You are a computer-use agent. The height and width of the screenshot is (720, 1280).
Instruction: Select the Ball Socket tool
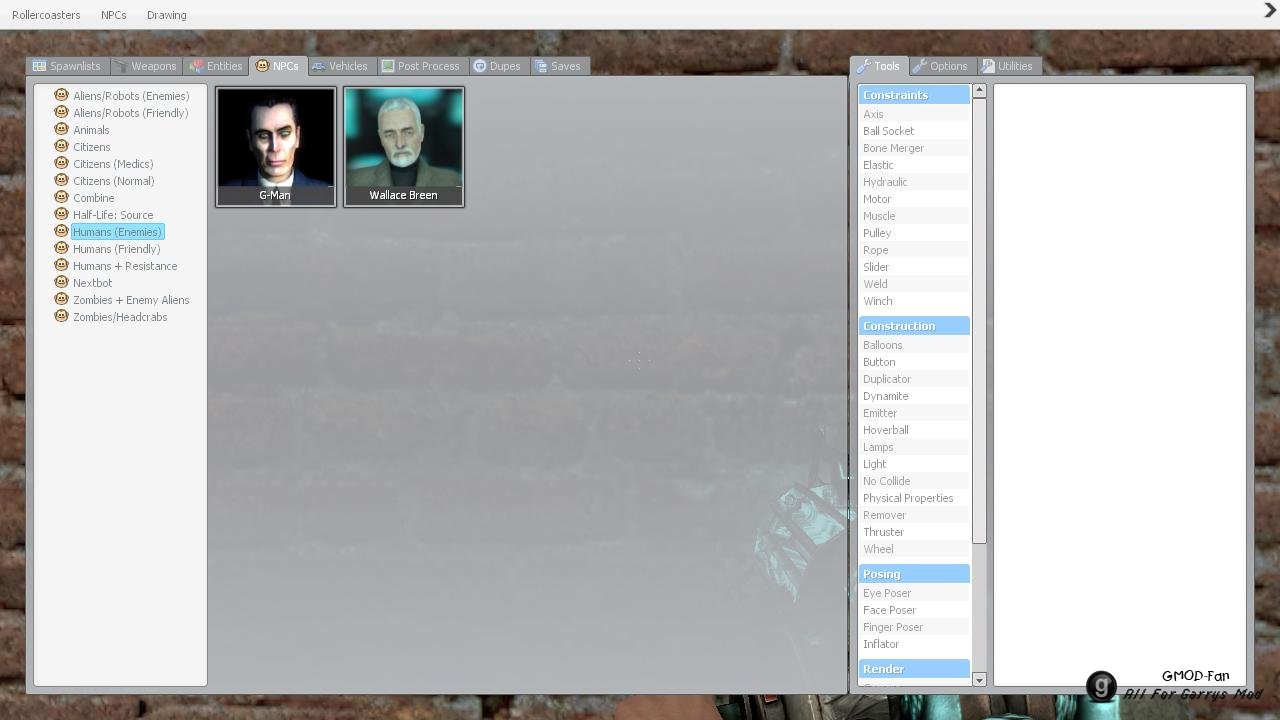[x=914, y=131]
